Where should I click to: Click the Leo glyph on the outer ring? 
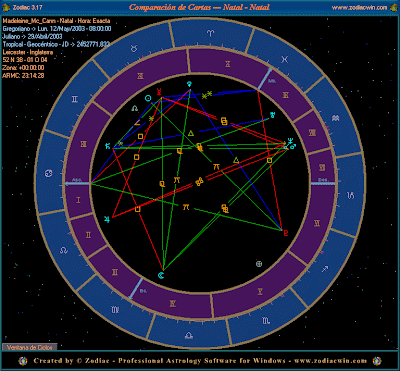tap(64, 250)
